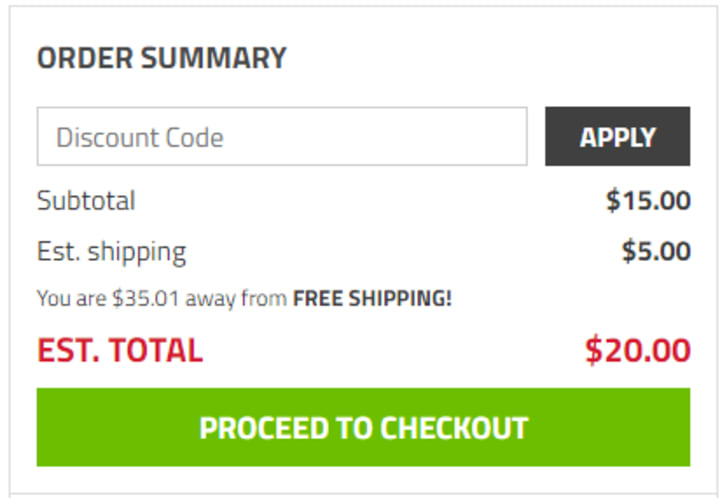This screenshot has height=498, width=720.
Task: Click the $5.00 shipping cost
Action: coord(656,251)
